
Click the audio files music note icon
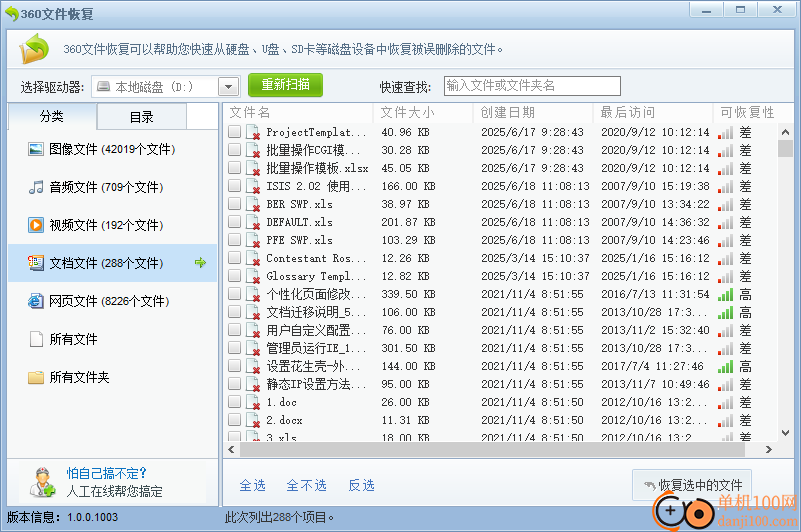(x=36, y=187)
